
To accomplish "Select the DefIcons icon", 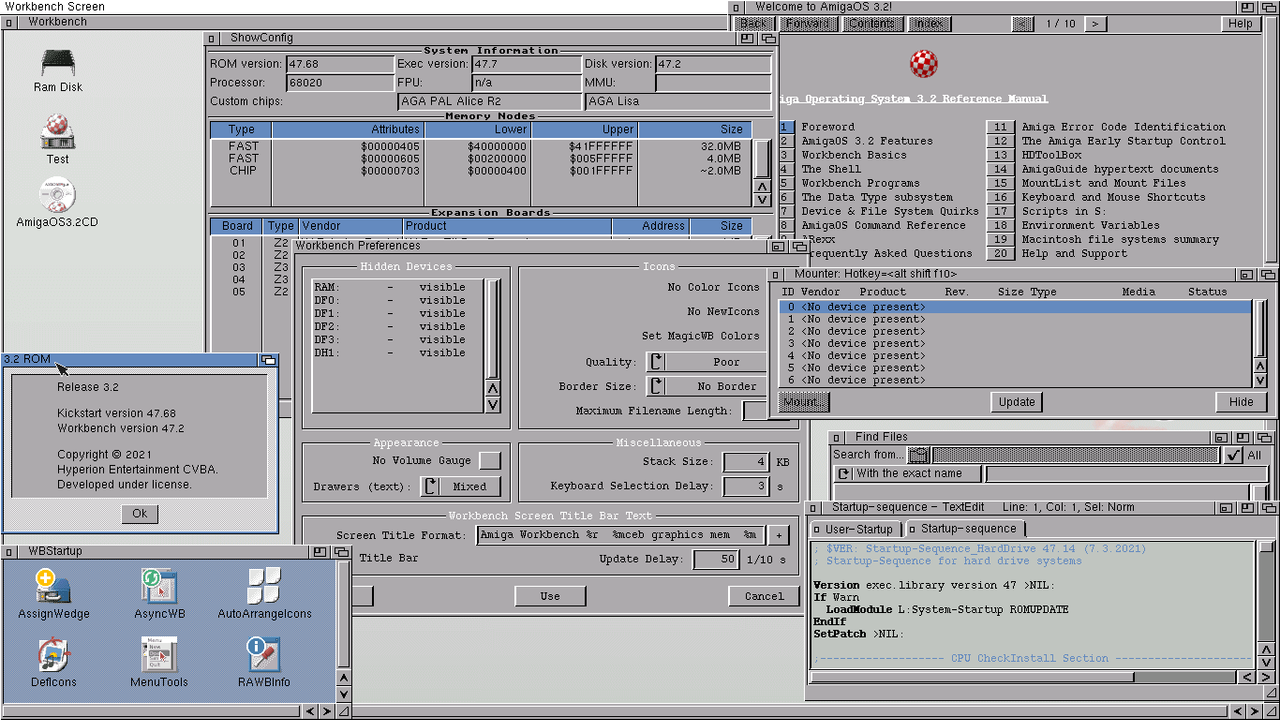I will coord(53,656).
